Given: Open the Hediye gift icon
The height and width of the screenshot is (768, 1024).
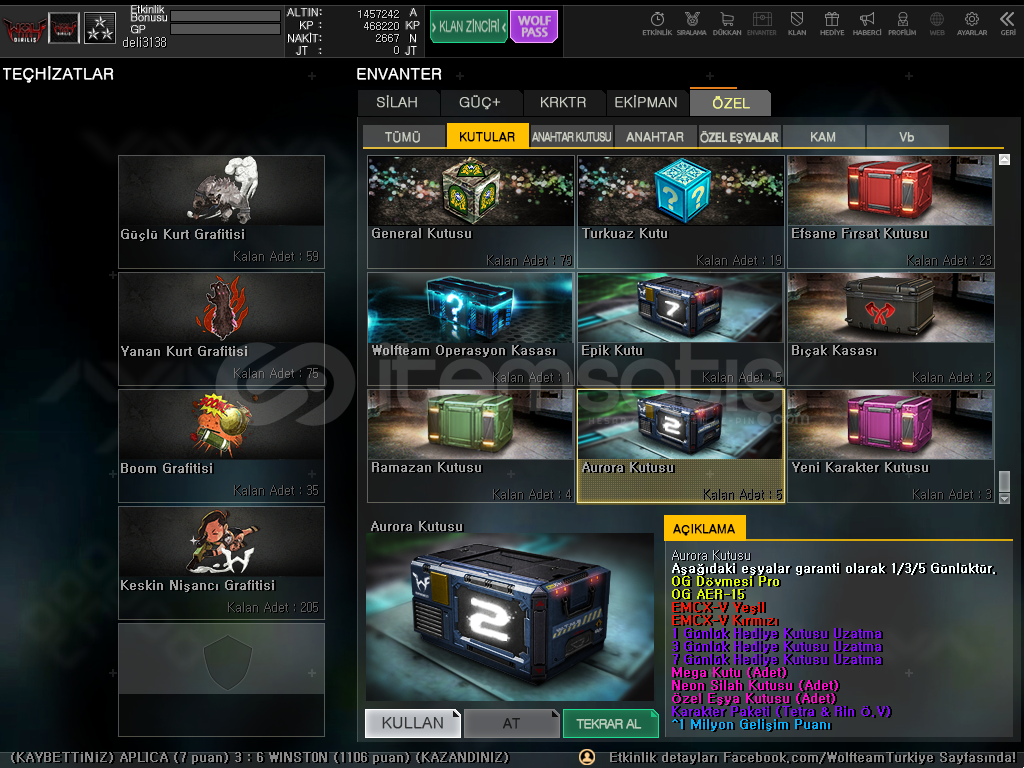Looking at the screenshot, I should click(x=832, y=24).
